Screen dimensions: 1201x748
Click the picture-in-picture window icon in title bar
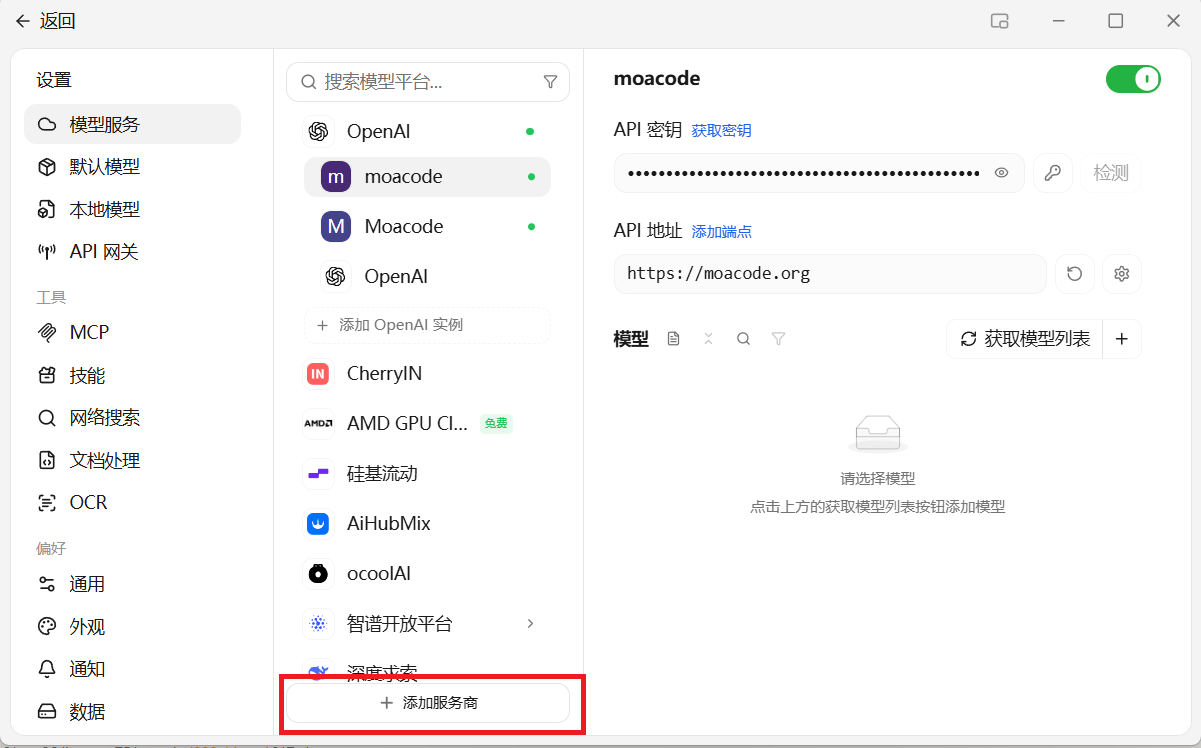(x=999, y=21)
